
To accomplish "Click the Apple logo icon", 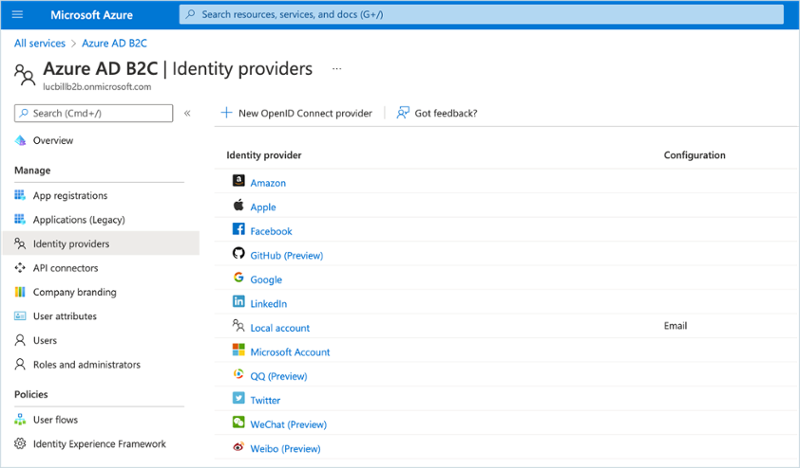I will [x=238, y=205].
